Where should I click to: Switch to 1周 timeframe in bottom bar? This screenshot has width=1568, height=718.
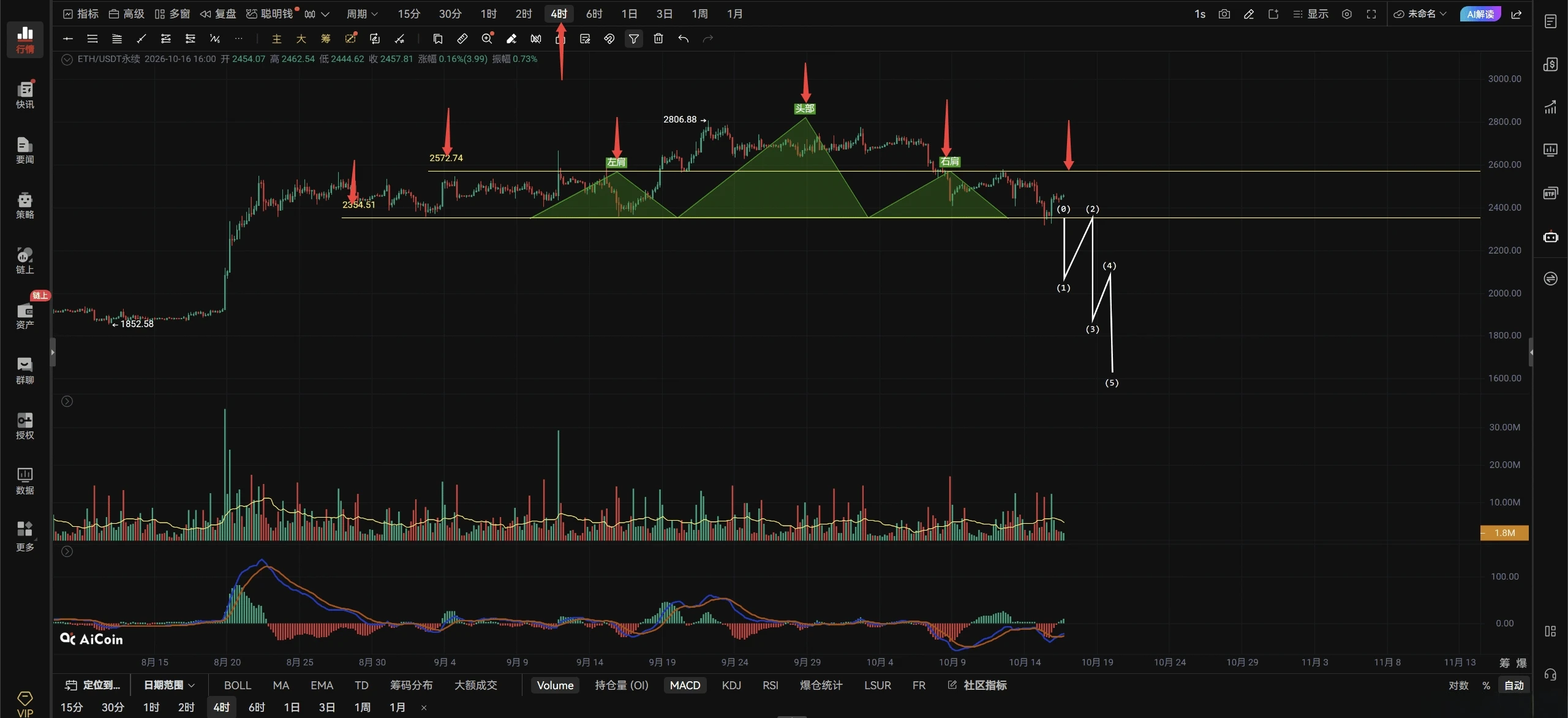362,707
